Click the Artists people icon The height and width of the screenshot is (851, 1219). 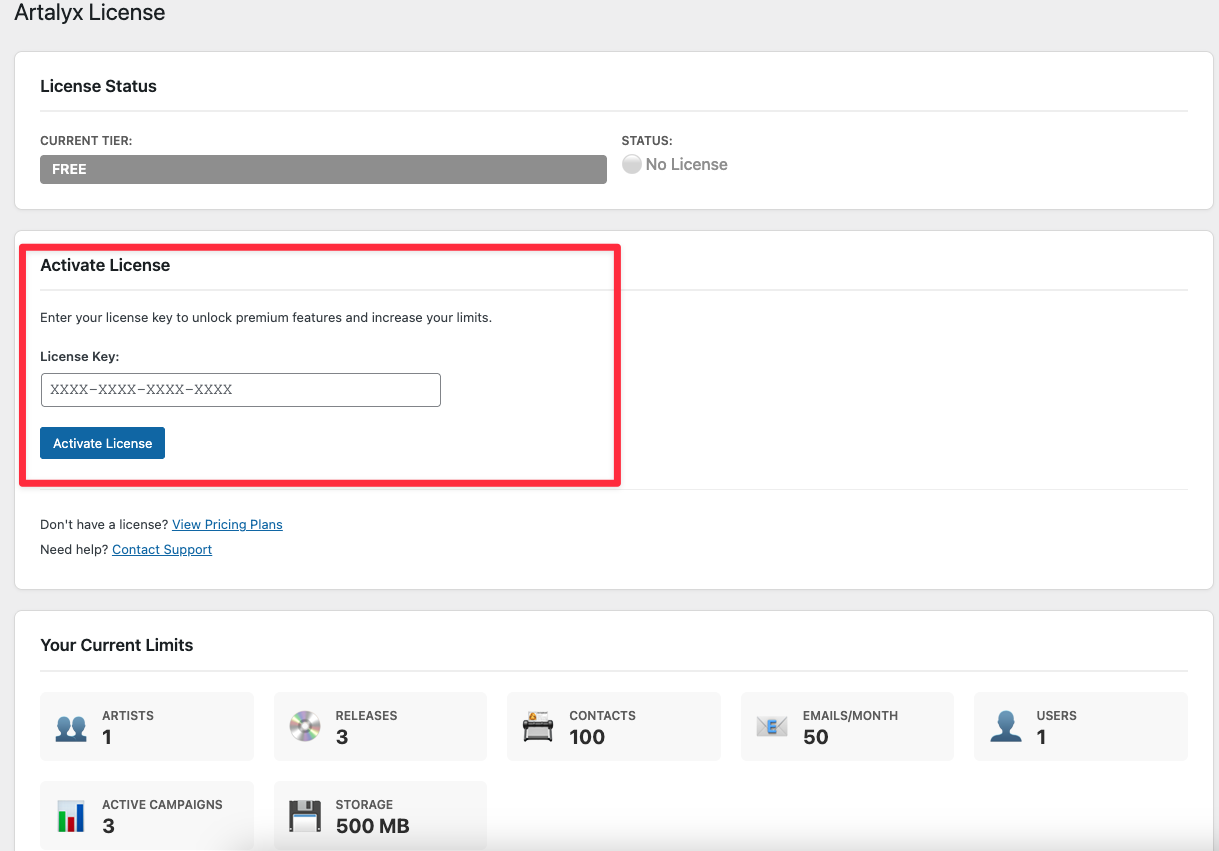(x=71, y=727)
